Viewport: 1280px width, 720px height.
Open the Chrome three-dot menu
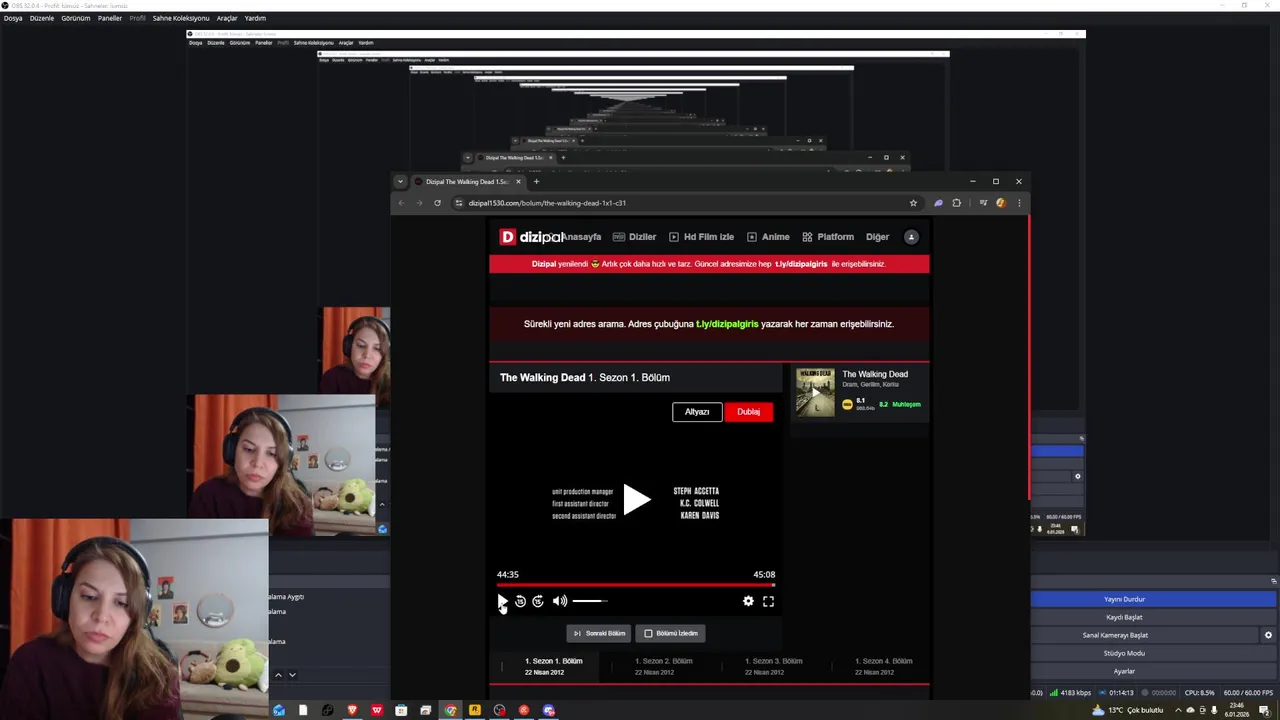1019,203
